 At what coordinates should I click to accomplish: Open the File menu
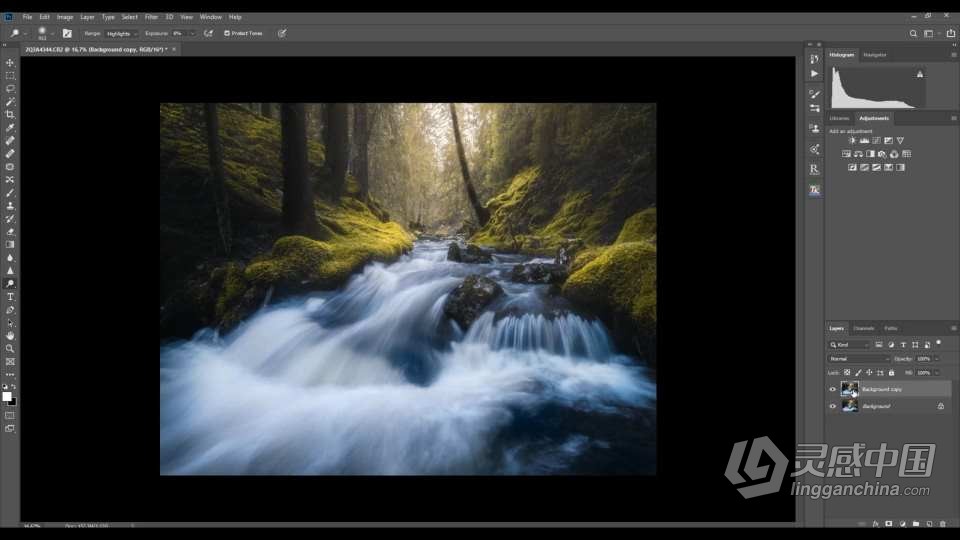(x=27, y=17)
